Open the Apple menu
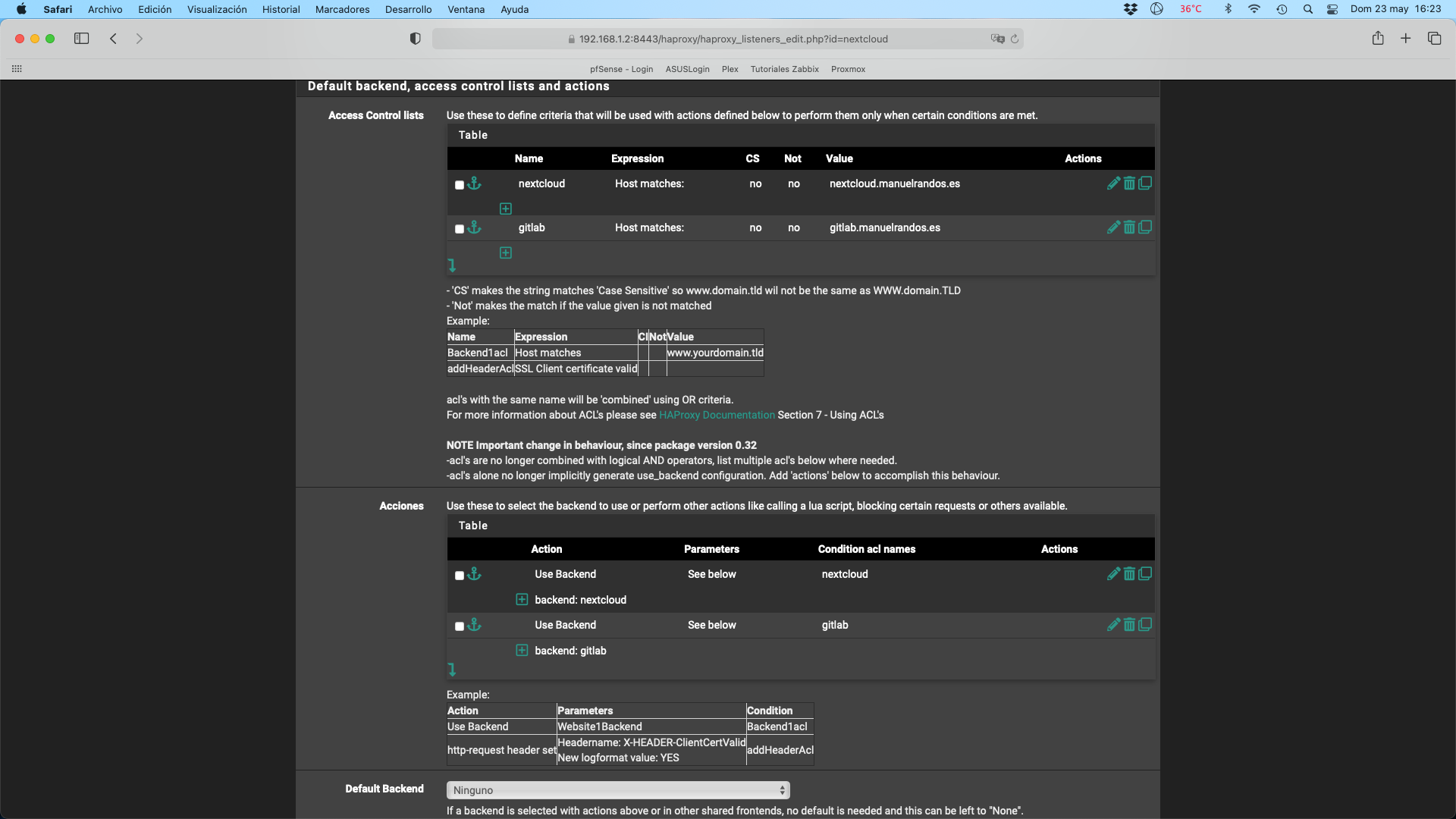The width and height of the screenshot is (1456, 819). pos(21,9)
